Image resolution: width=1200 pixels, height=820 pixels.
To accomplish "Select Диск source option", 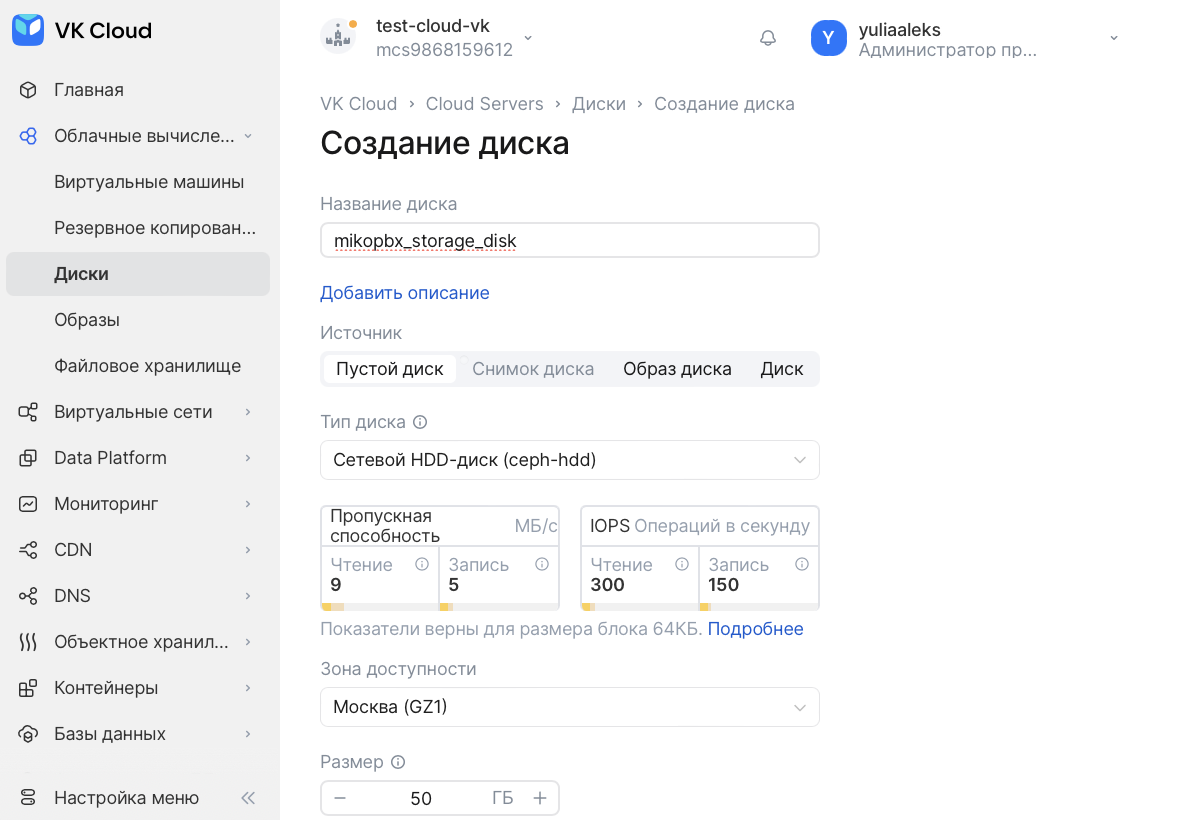I will click(781, 369).
